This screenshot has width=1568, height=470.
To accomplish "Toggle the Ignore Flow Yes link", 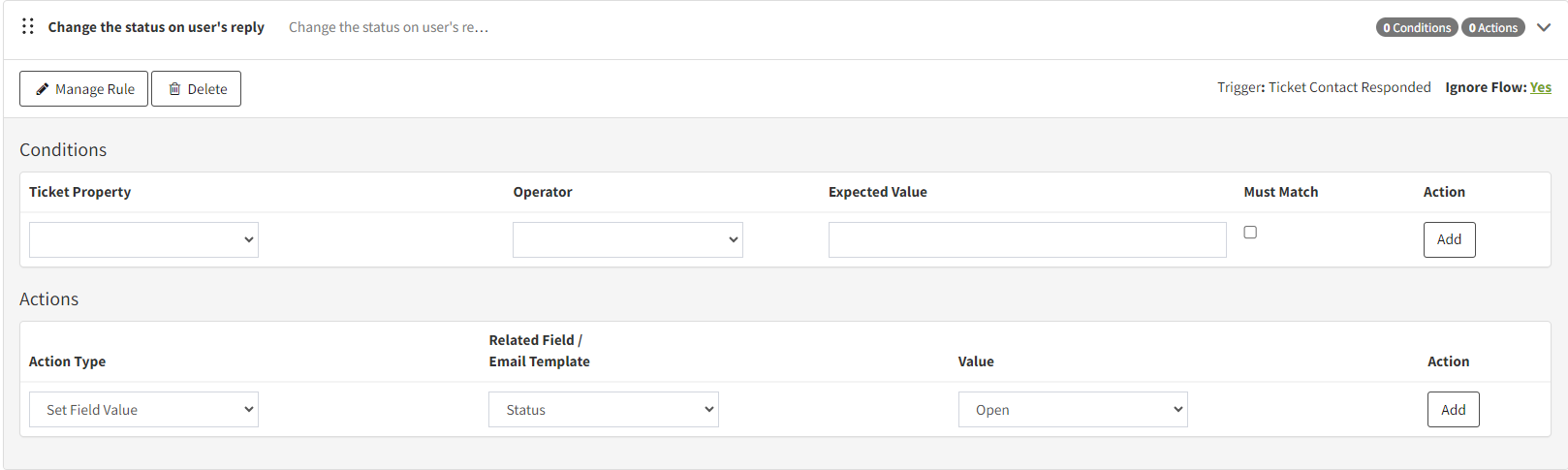I will click(1541, 87).
